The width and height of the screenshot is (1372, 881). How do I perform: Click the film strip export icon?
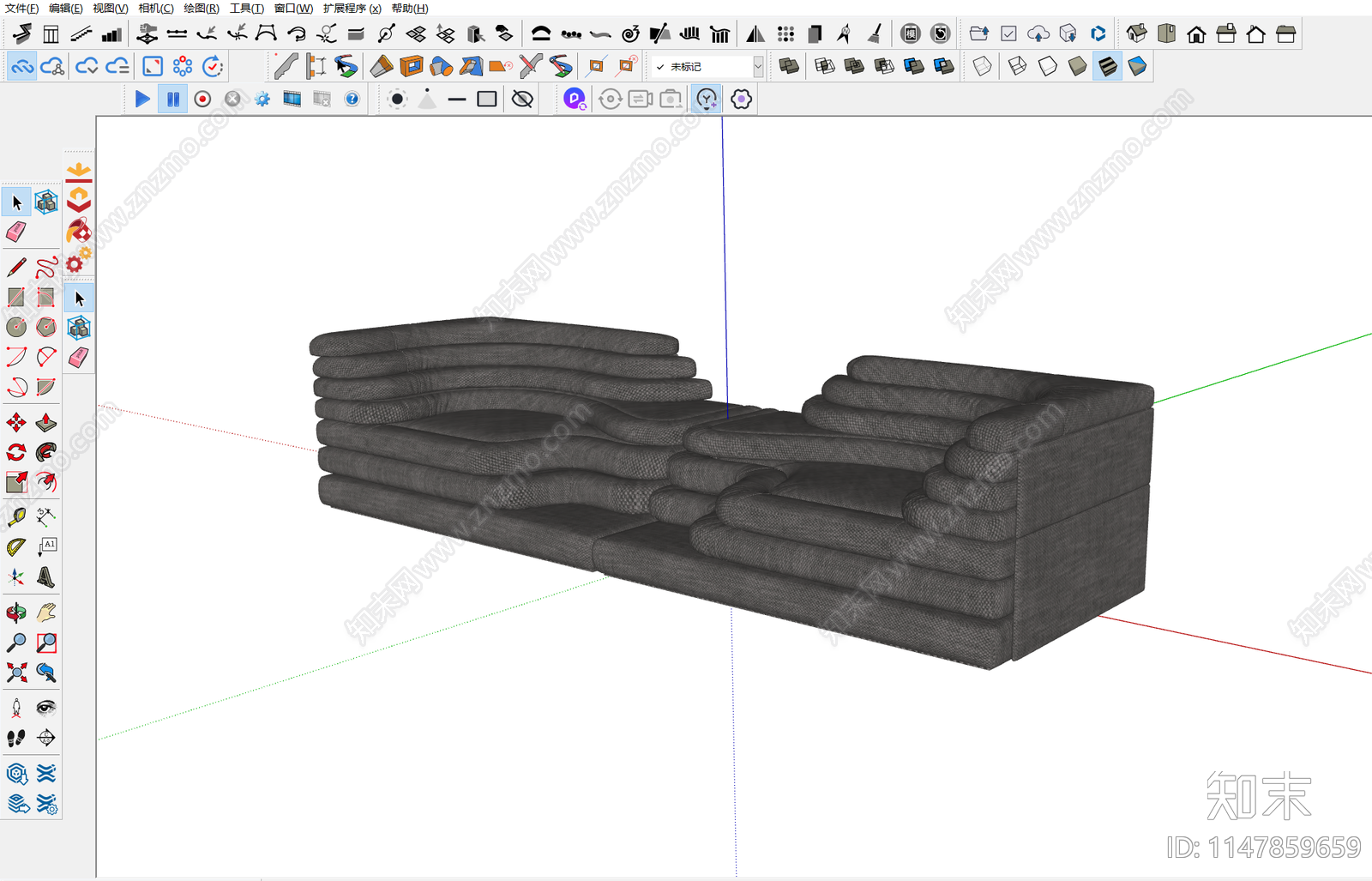(x=292, y=100)
